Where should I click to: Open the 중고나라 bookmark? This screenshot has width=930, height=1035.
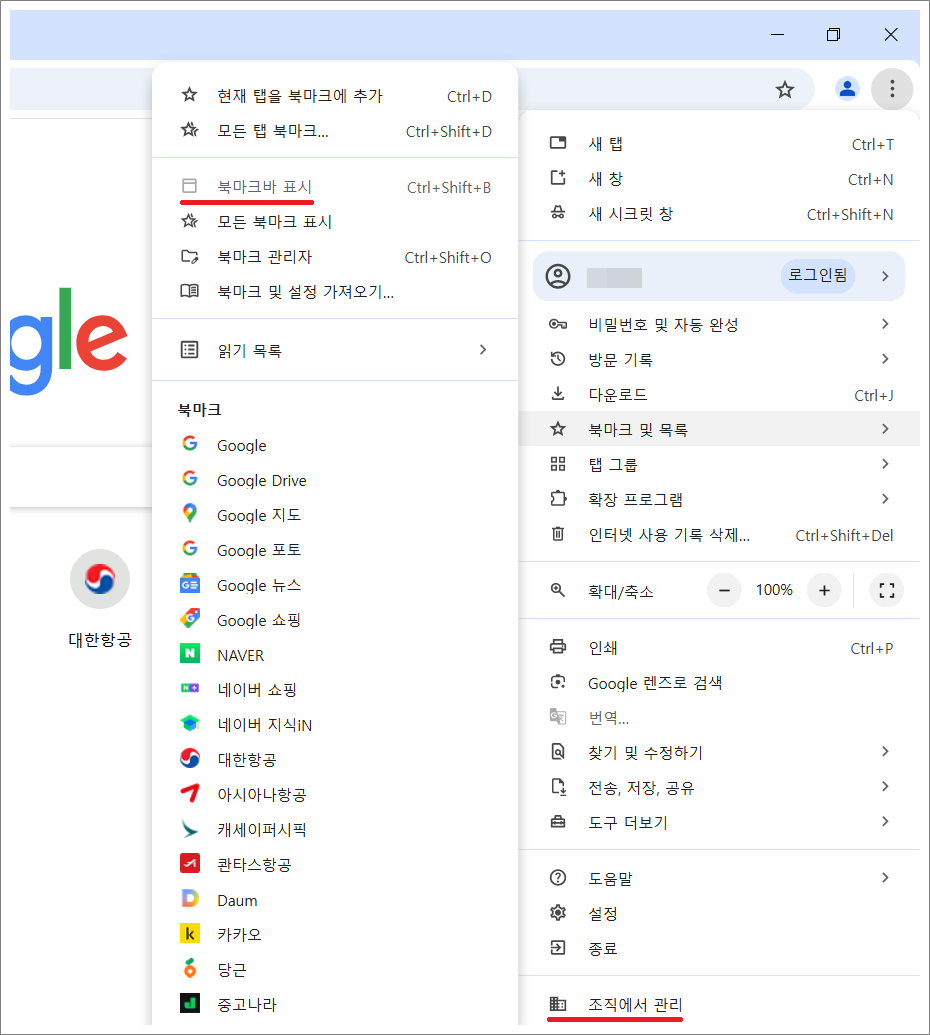(335, 1005)
